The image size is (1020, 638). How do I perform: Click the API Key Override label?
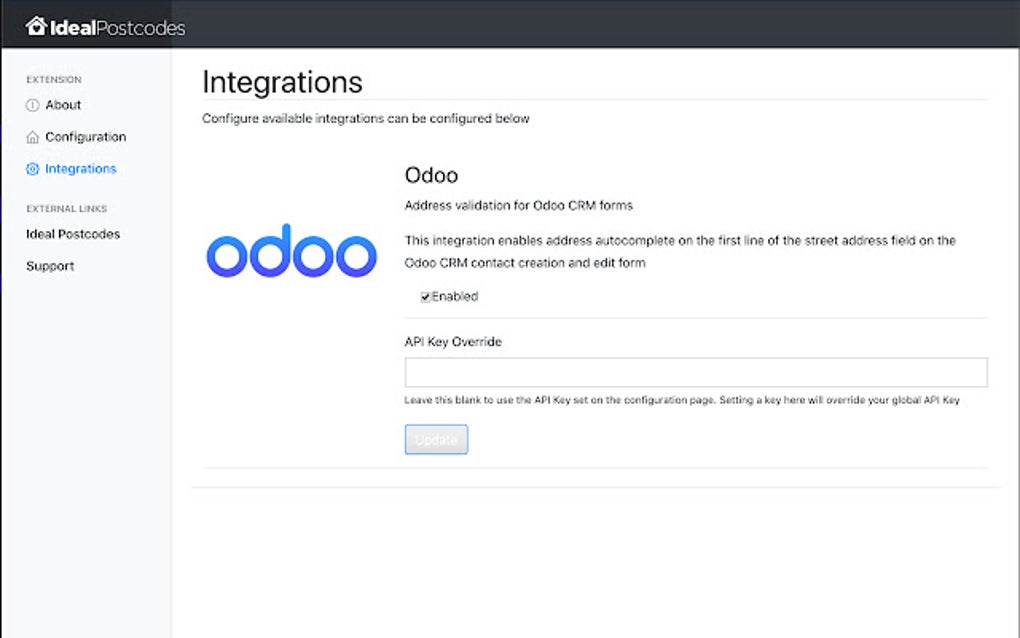click(x=453, y=342)
